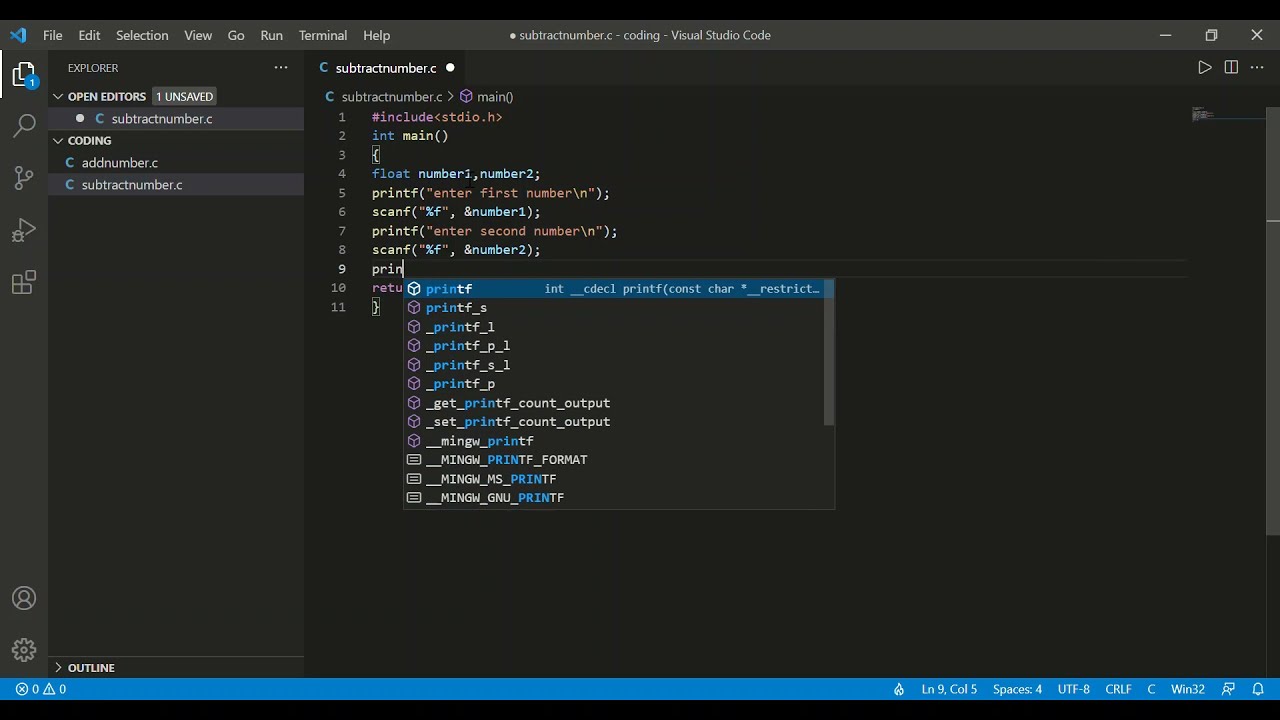Choose __MINGW_PRINTF_FORMAT suggestion
Image resolution: width=1280 pixels, height=720 pixels.
click(613, 460)
